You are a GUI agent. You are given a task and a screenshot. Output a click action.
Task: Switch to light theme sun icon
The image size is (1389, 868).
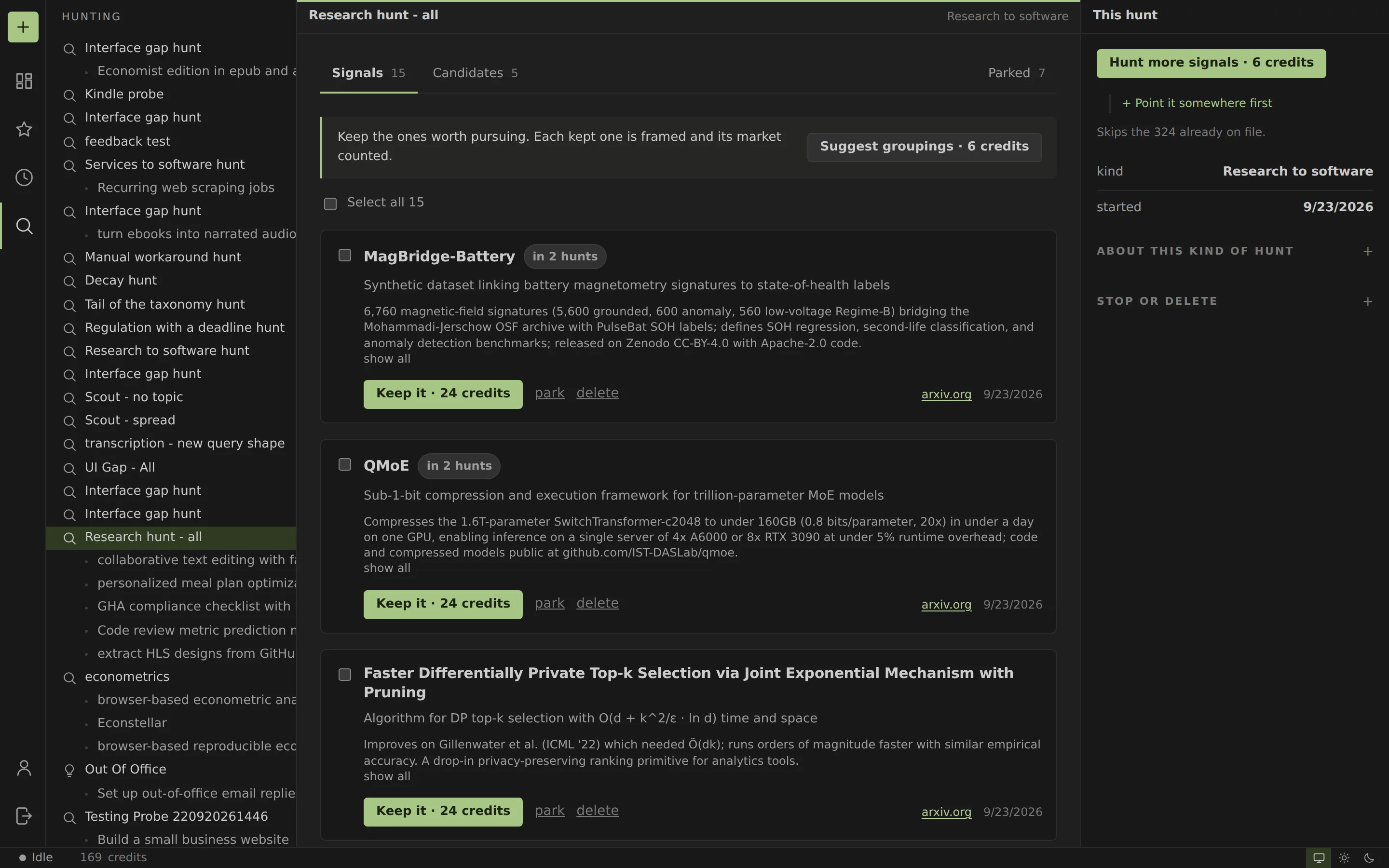(x=1344, y=858)
